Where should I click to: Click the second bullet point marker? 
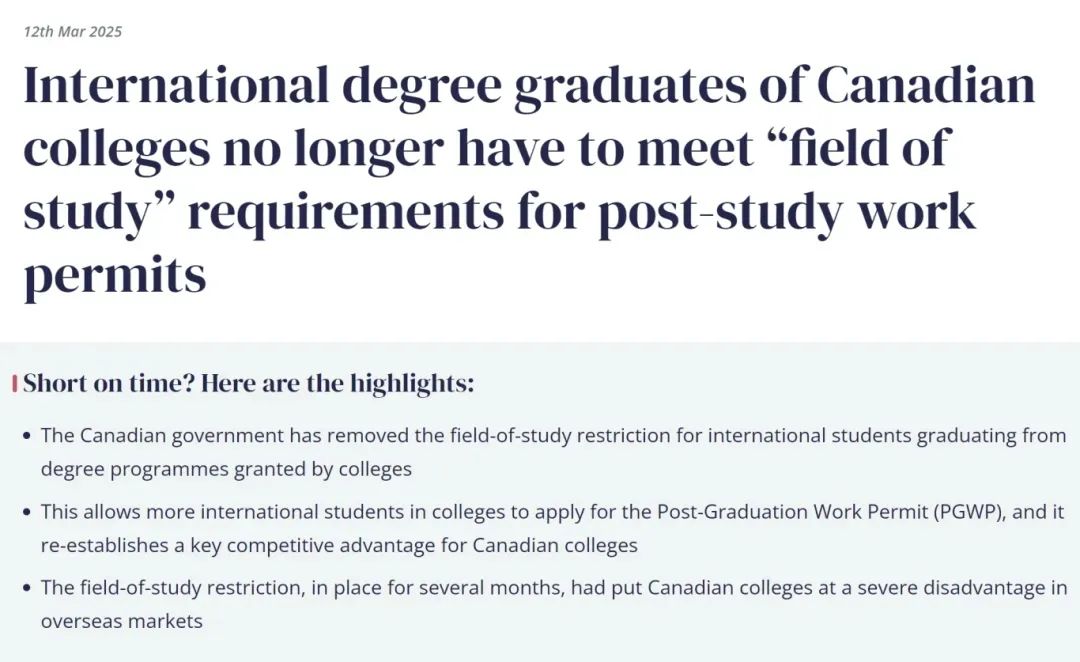coord(27,513)
